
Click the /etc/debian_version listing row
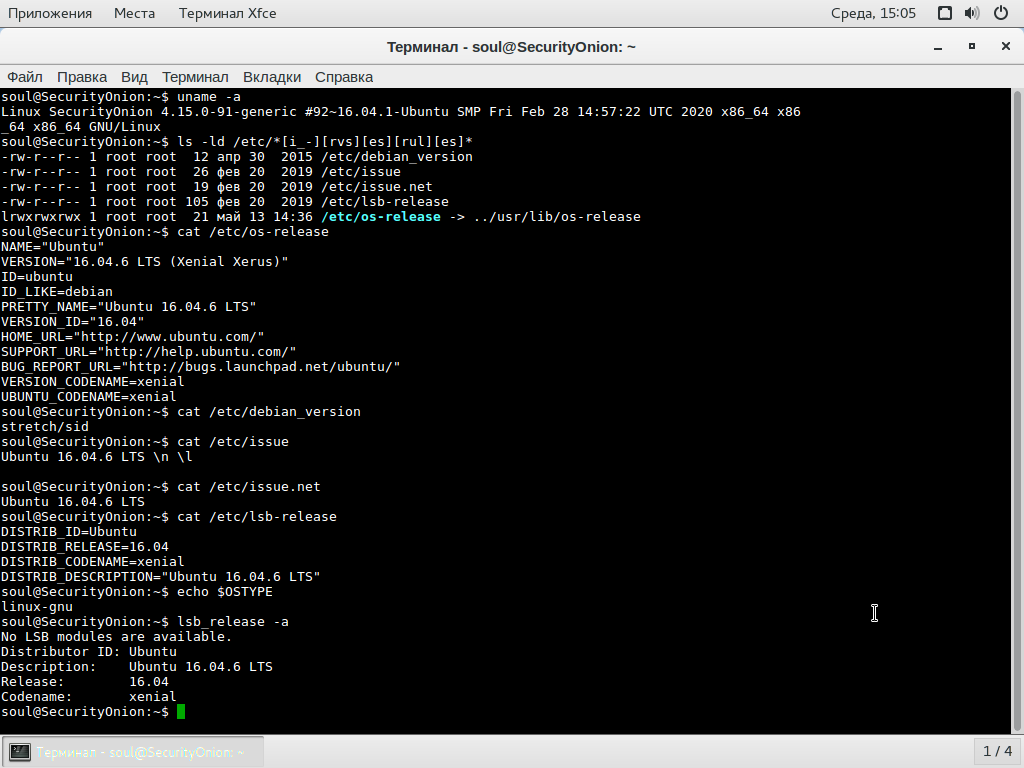(237, 157)
